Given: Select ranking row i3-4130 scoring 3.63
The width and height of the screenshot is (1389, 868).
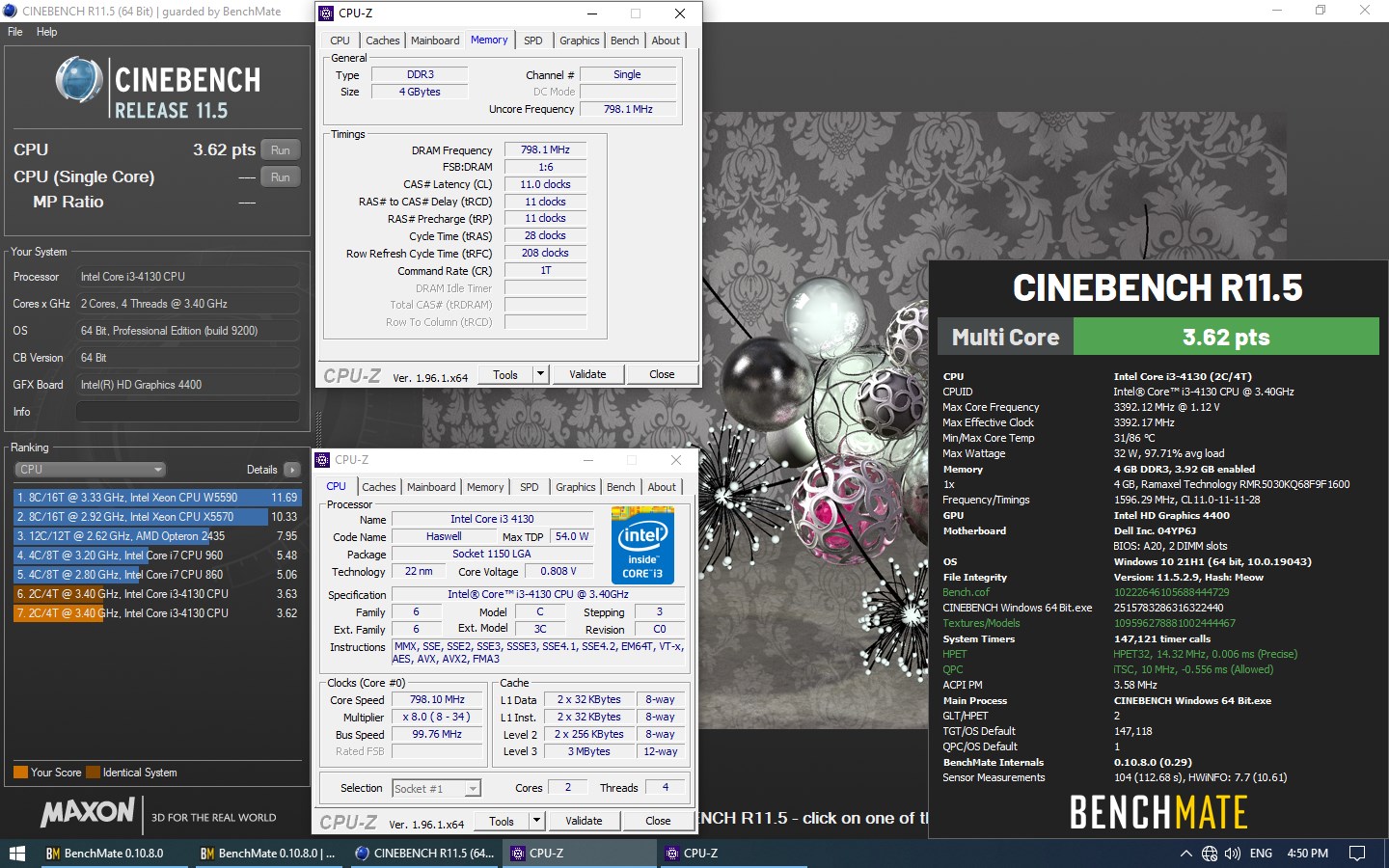Looking at the screenshot, I should point(157,594).
